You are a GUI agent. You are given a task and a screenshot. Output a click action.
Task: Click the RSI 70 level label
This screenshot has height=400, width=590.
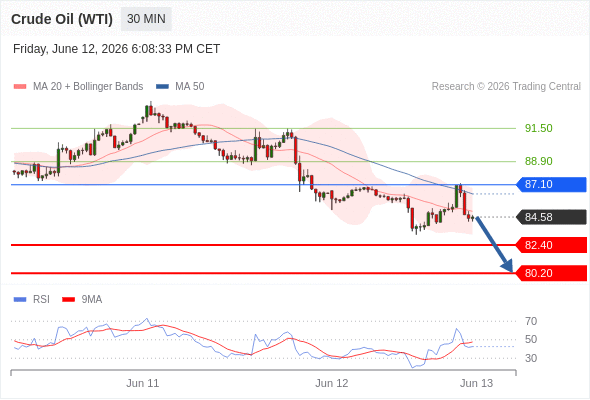531,321
